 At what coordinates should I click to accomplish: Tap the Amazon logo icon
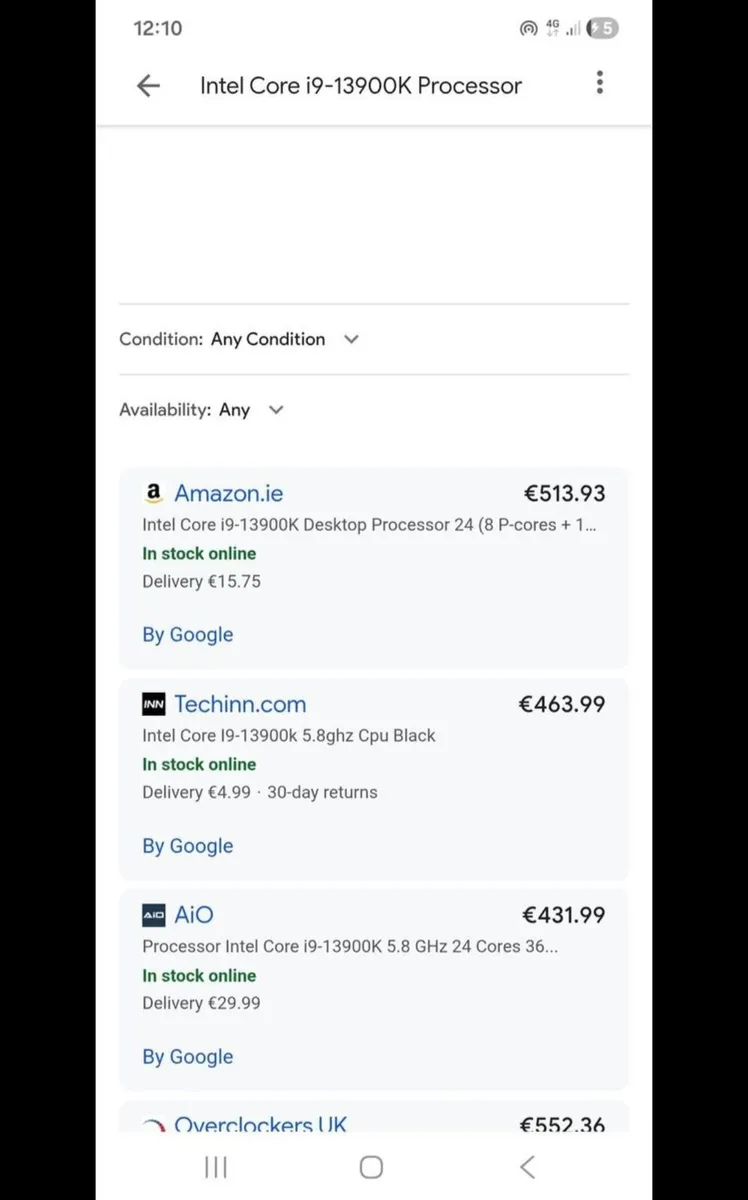pos(153,493)
